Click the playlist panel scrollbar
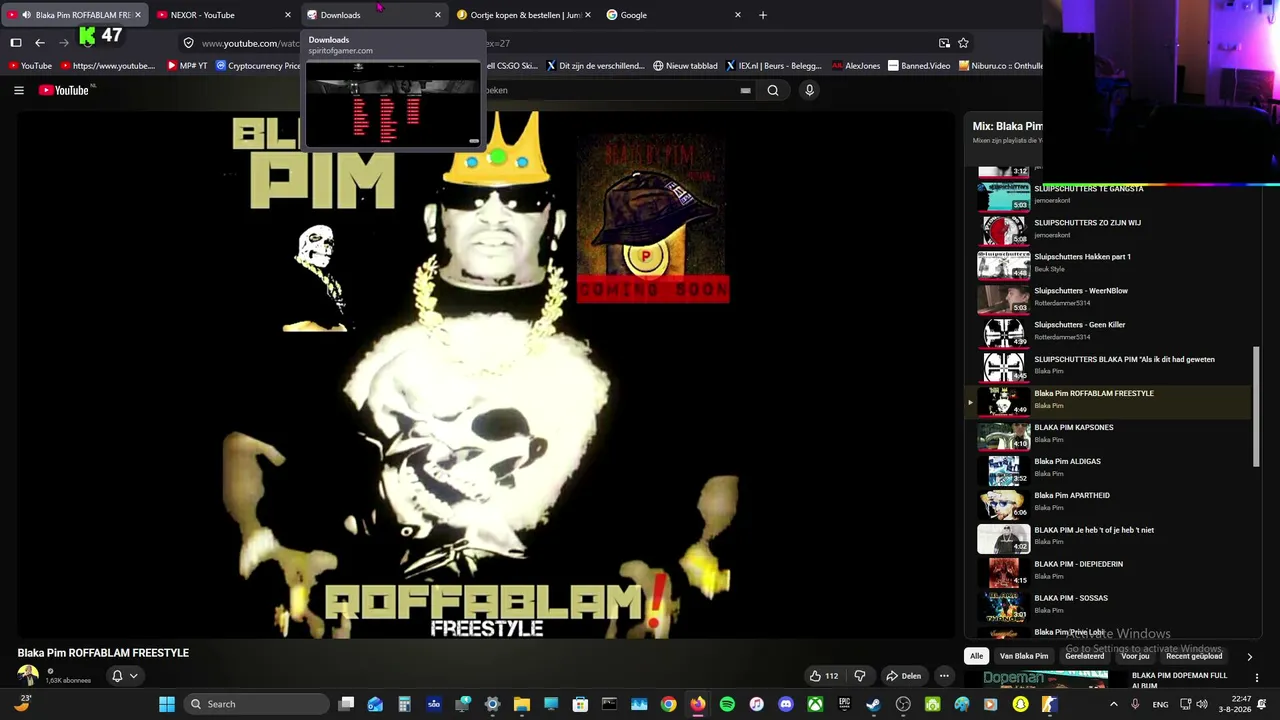Screen dimensions: 1280x720 point(1256,406)
